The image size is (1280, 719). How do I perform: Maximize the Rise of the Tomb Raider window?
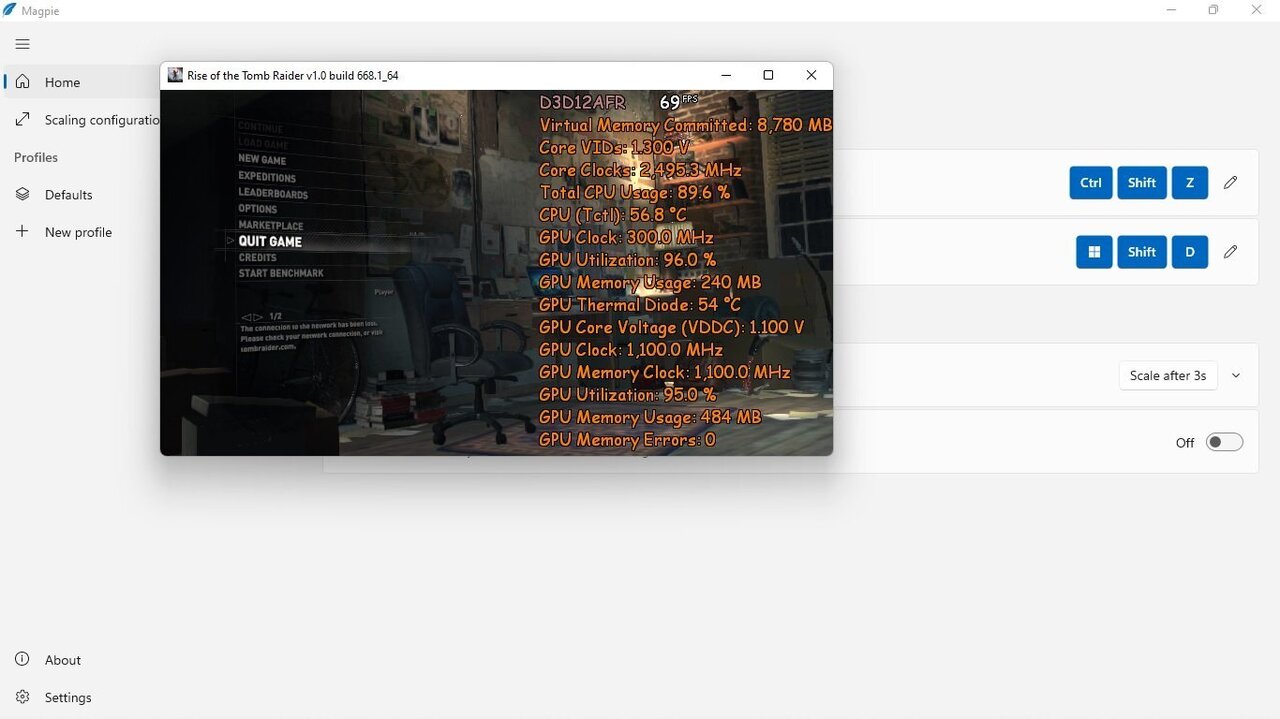[x=768, y=75]
